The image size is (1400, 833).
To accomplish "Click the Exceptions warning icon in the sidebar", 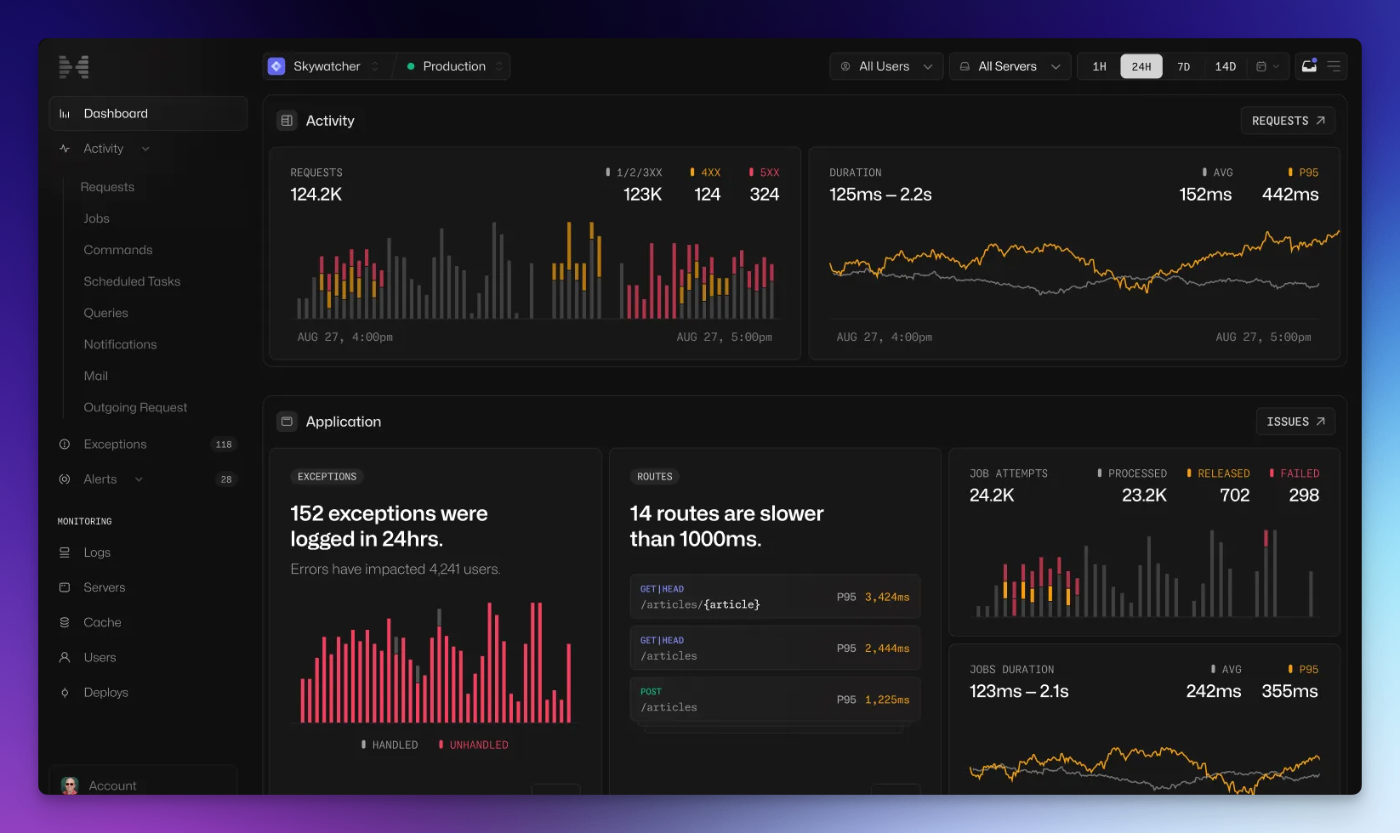I will pos(65,444).
